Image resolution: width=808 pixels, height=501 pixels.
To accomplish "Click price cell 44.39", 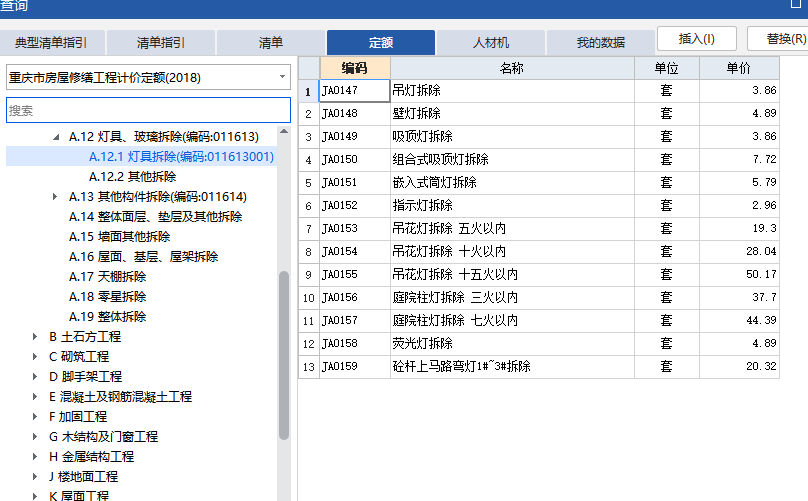I will [739, 320].
